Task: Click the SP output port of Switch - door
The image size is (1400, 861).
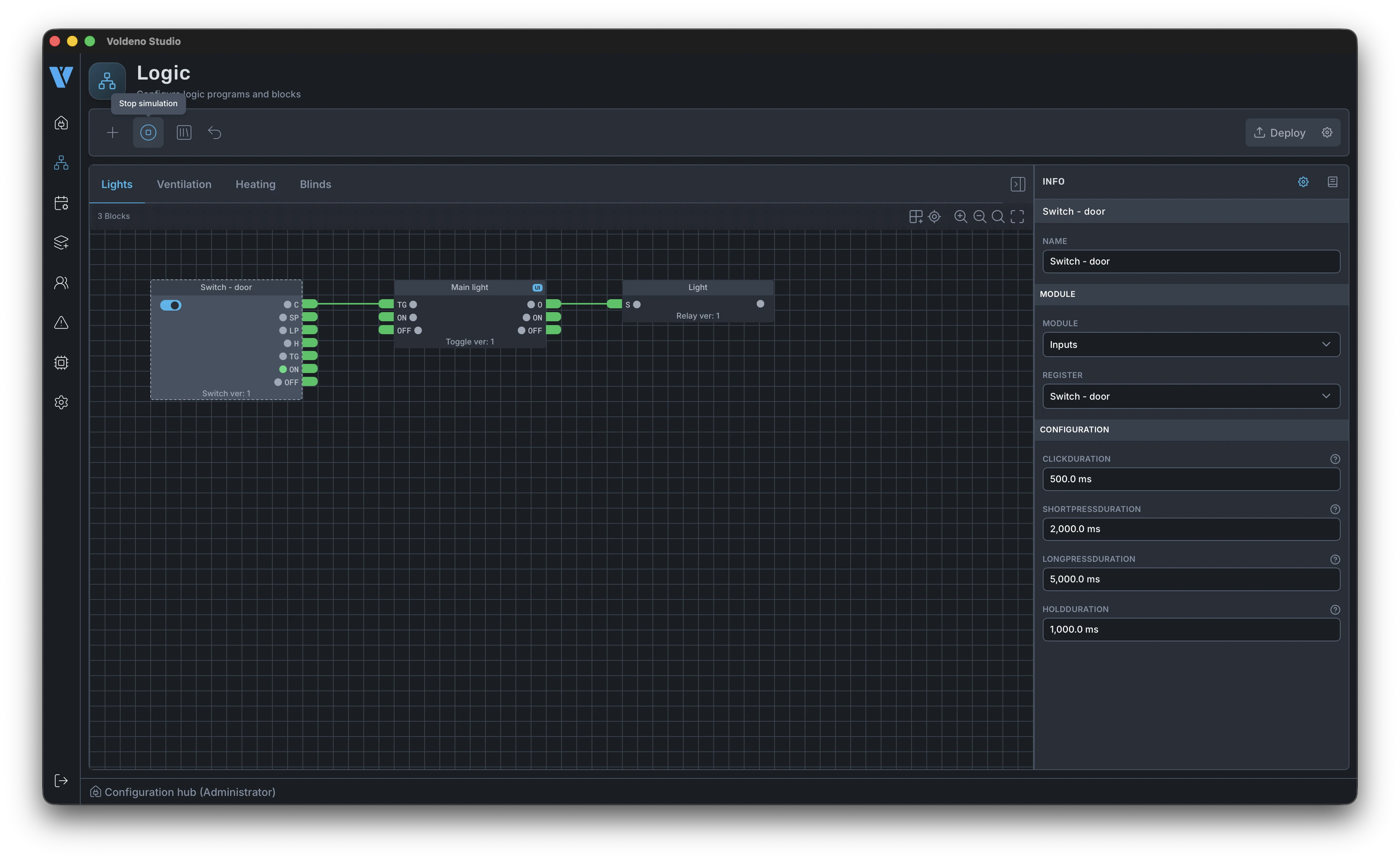Action: 310,317
